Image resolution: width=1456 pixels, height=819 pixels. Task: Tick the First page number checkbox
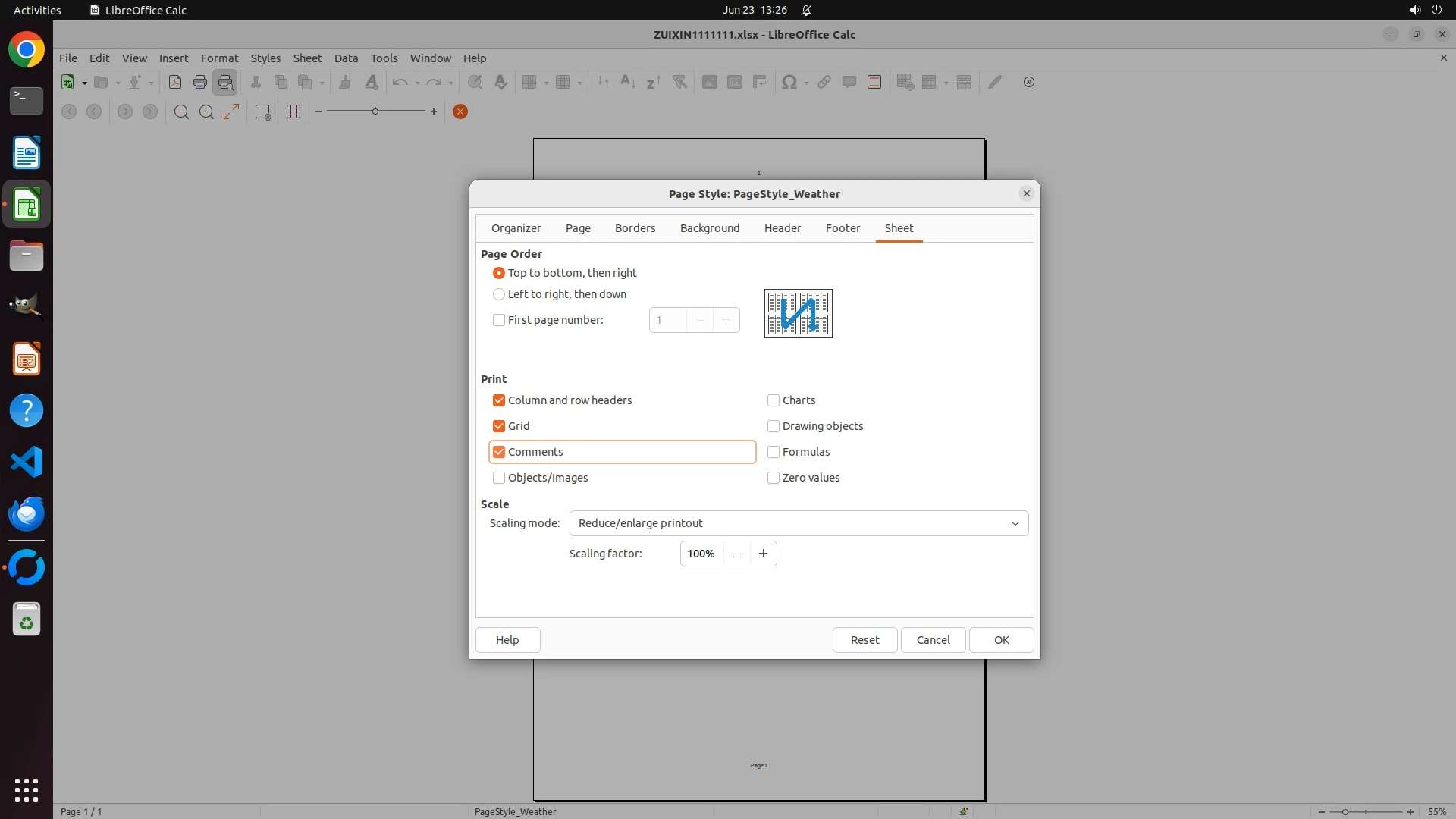pyautogui.click(x=499, y=320)
